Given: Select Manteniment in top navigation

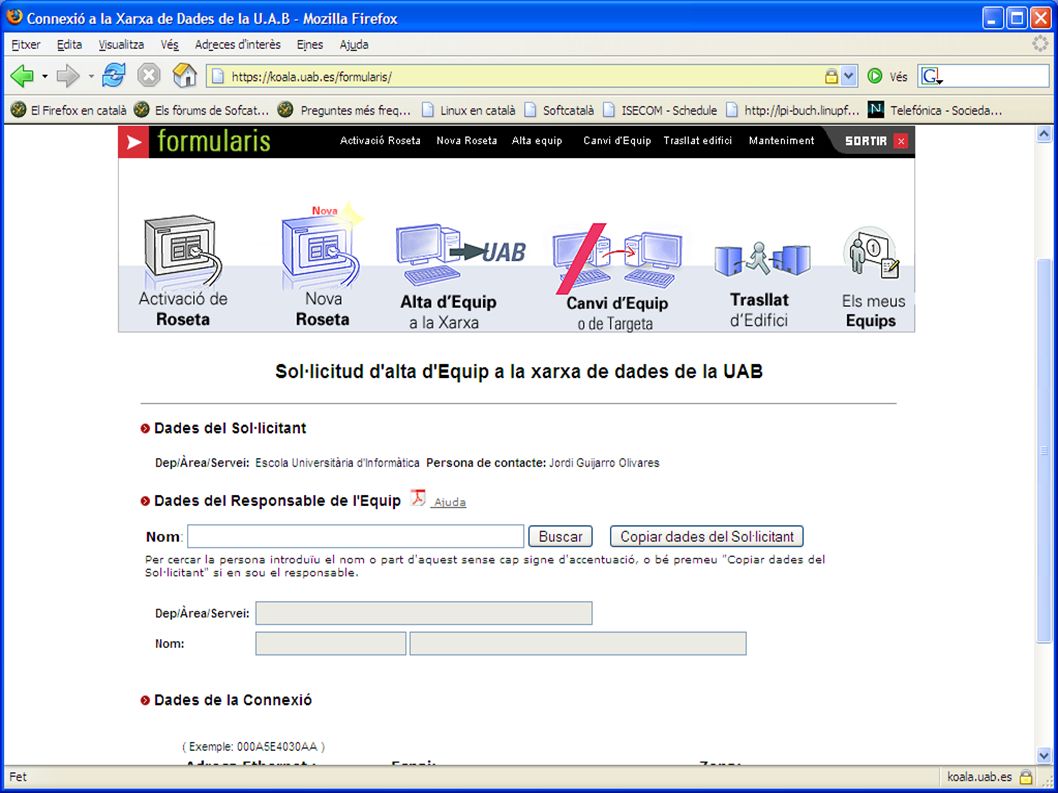Looking at the screenshot, I should 781,140.
